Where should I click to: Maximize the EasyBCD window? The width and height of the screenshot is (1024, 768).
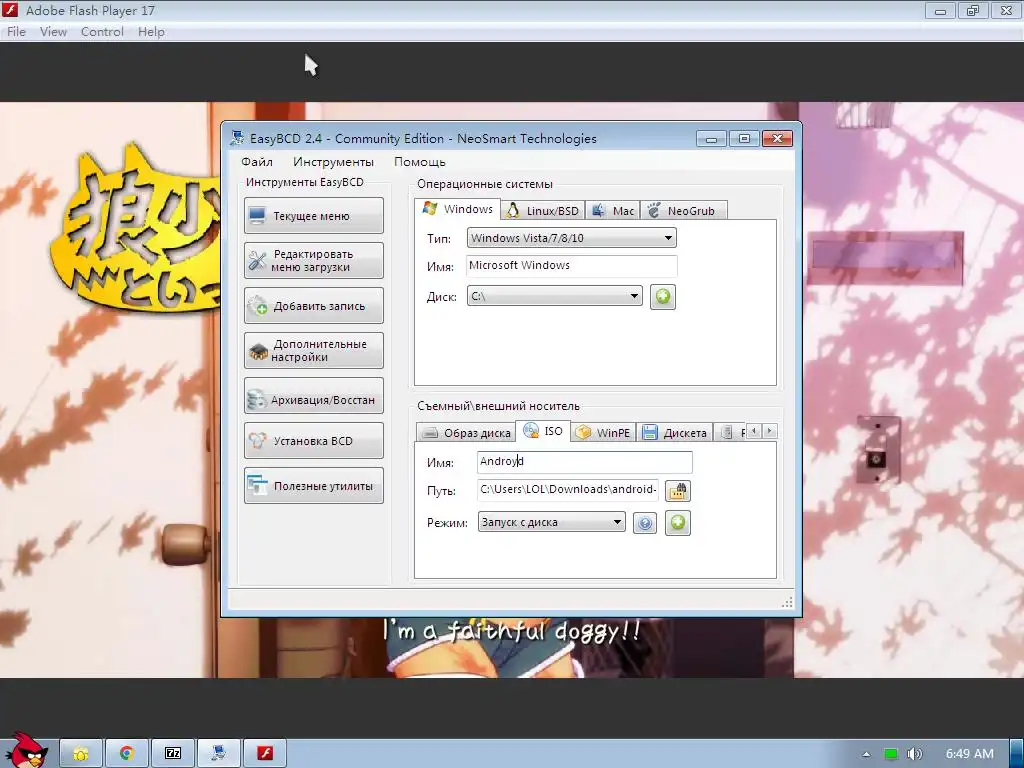point(744,138)
